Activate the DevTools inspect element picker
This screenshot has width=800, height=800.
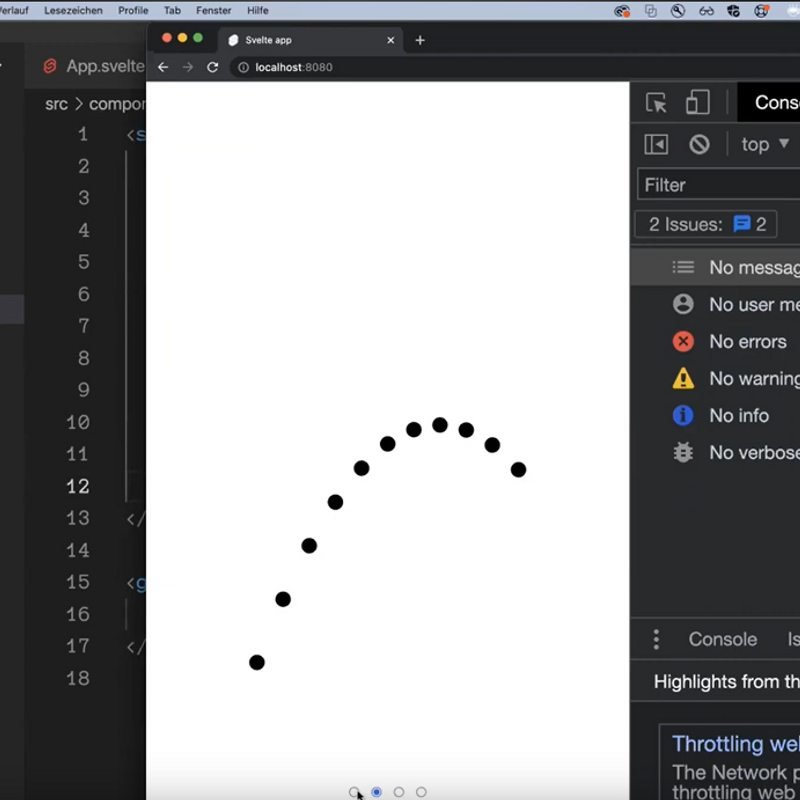point(656,103)
